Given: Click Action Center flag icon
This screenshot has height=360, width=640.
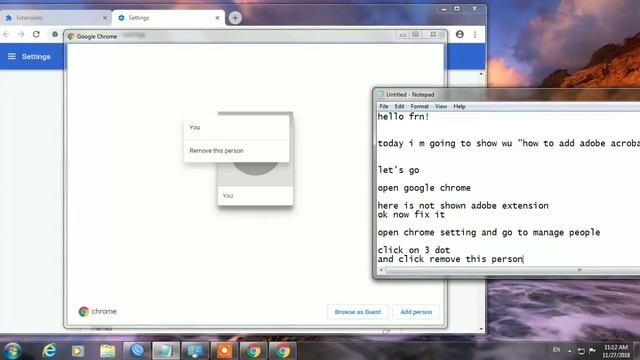Looking at the screenshot, I should [x=592, y=350].
